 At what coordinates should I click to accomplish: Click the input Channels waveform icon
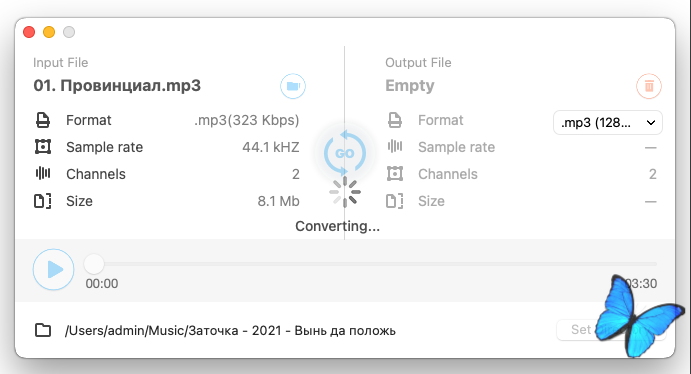click(43, 174)
